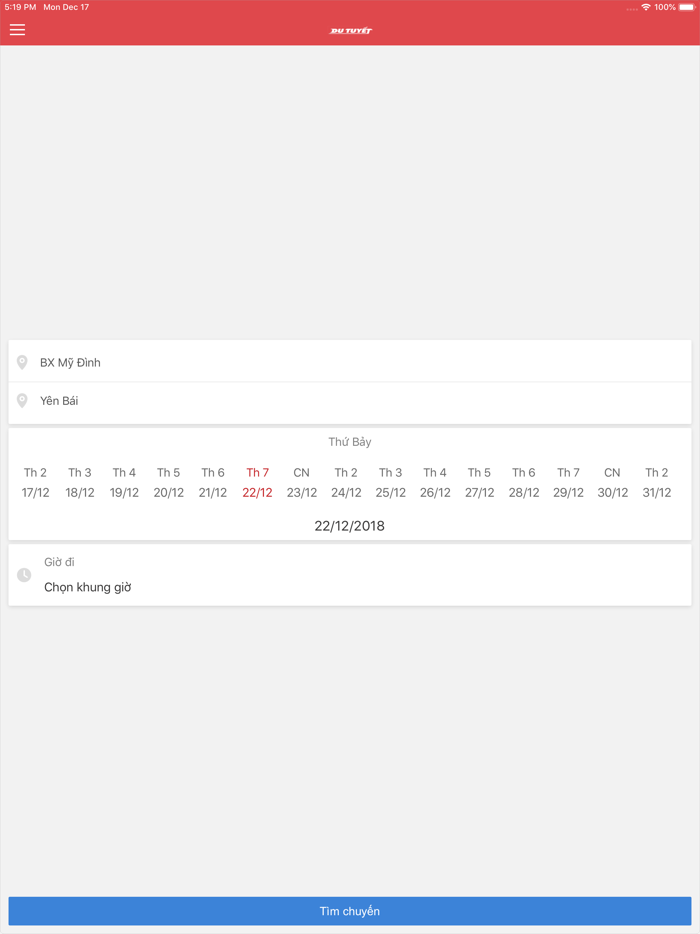Tap the clock icon beside Giờ đi

pyautogui.click(x=24, y=575)
